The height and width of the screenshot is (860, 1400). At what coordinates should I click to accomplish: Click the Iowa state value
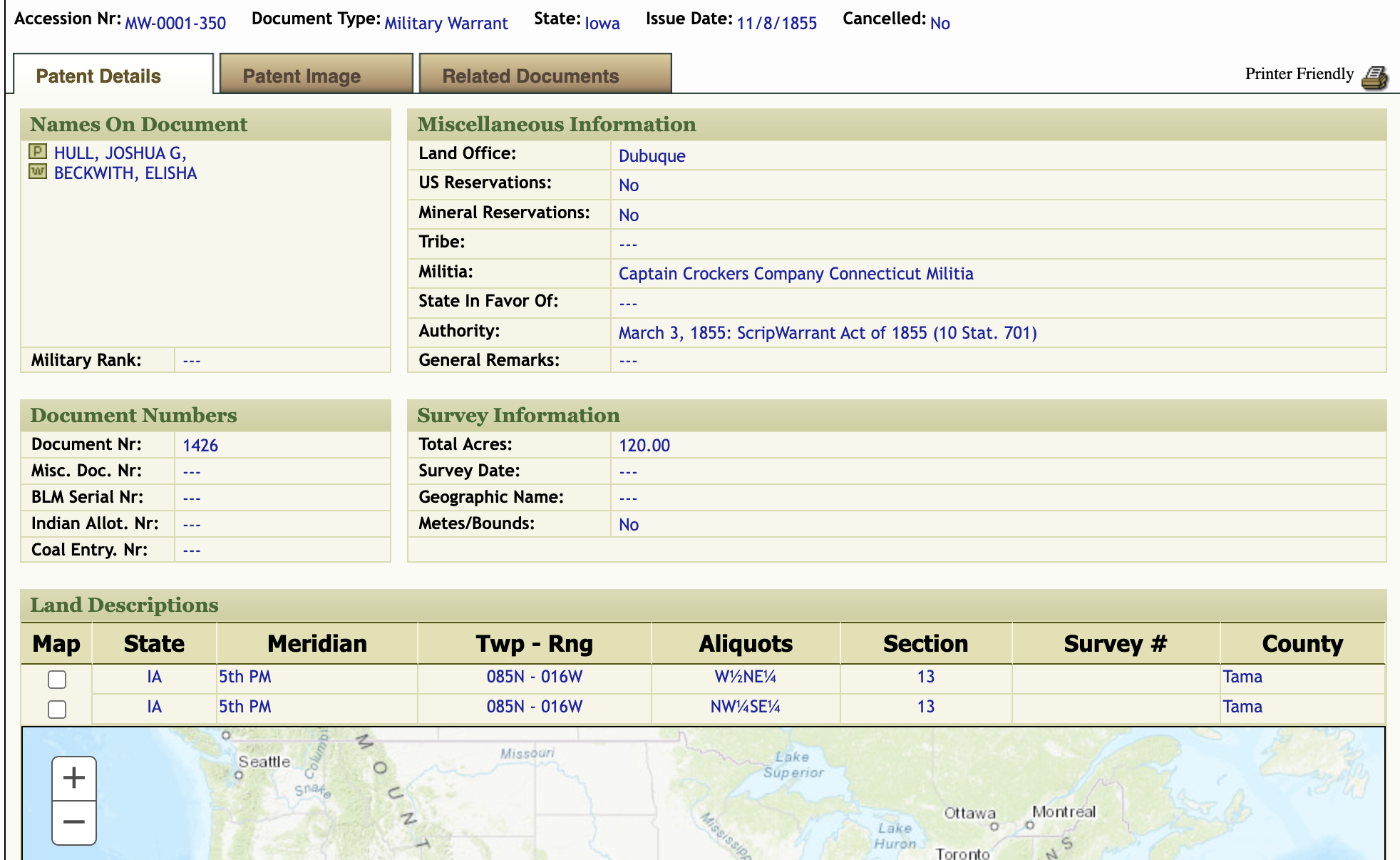click(x=602, y=23)
